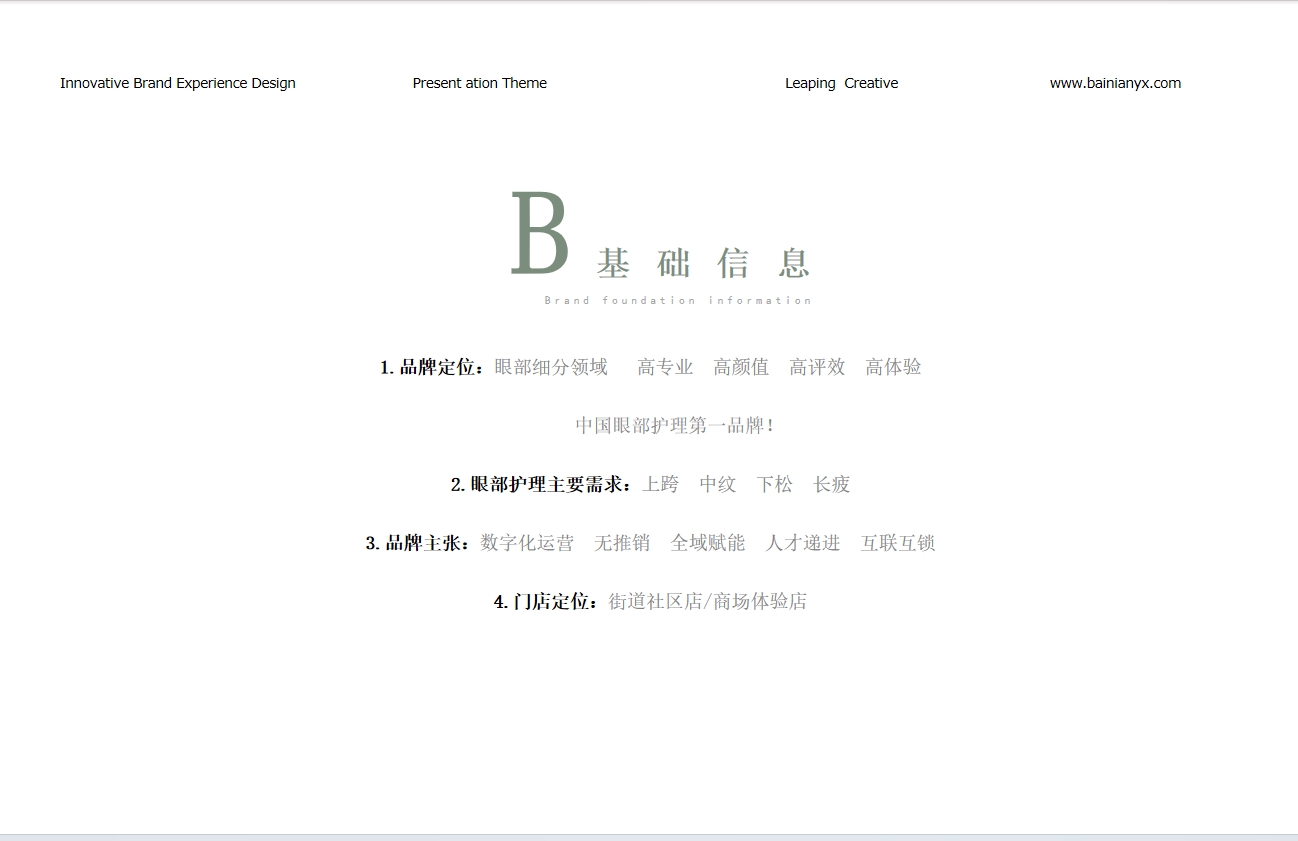The image size is (1298, 841).
Task: Click the "Brand foundation information" subtitle
Action: click(x=678, y=300)
